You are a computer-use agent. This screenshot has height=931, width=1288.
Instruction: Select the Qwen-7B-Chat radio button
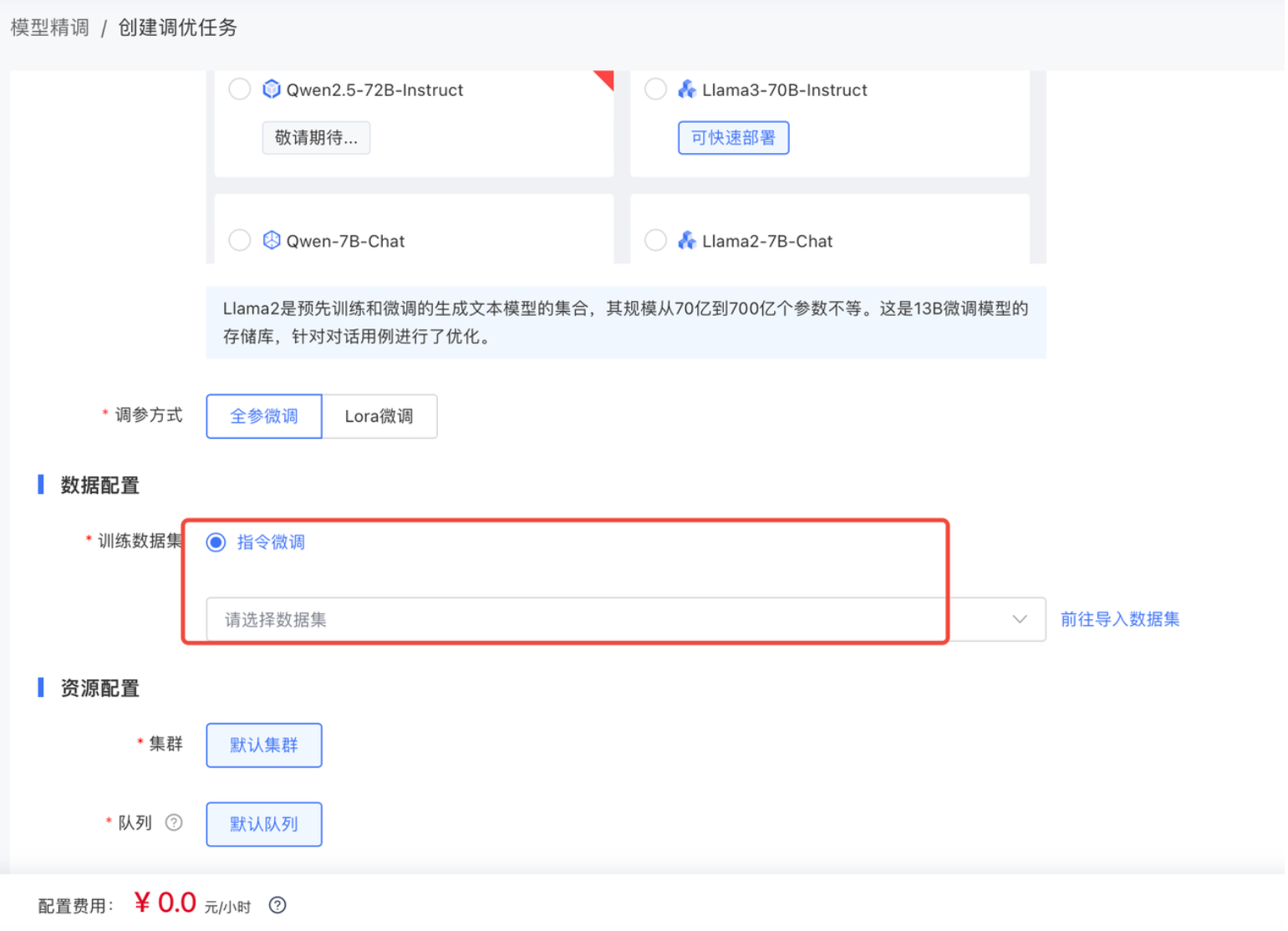pos(240,241)
